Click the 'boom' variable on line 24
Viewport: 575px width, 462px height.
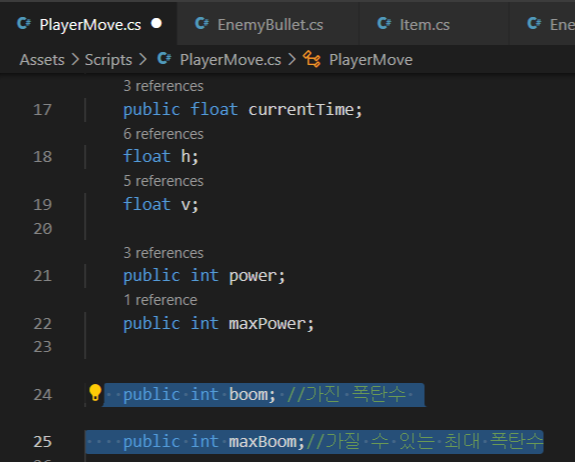click(249, 395)
